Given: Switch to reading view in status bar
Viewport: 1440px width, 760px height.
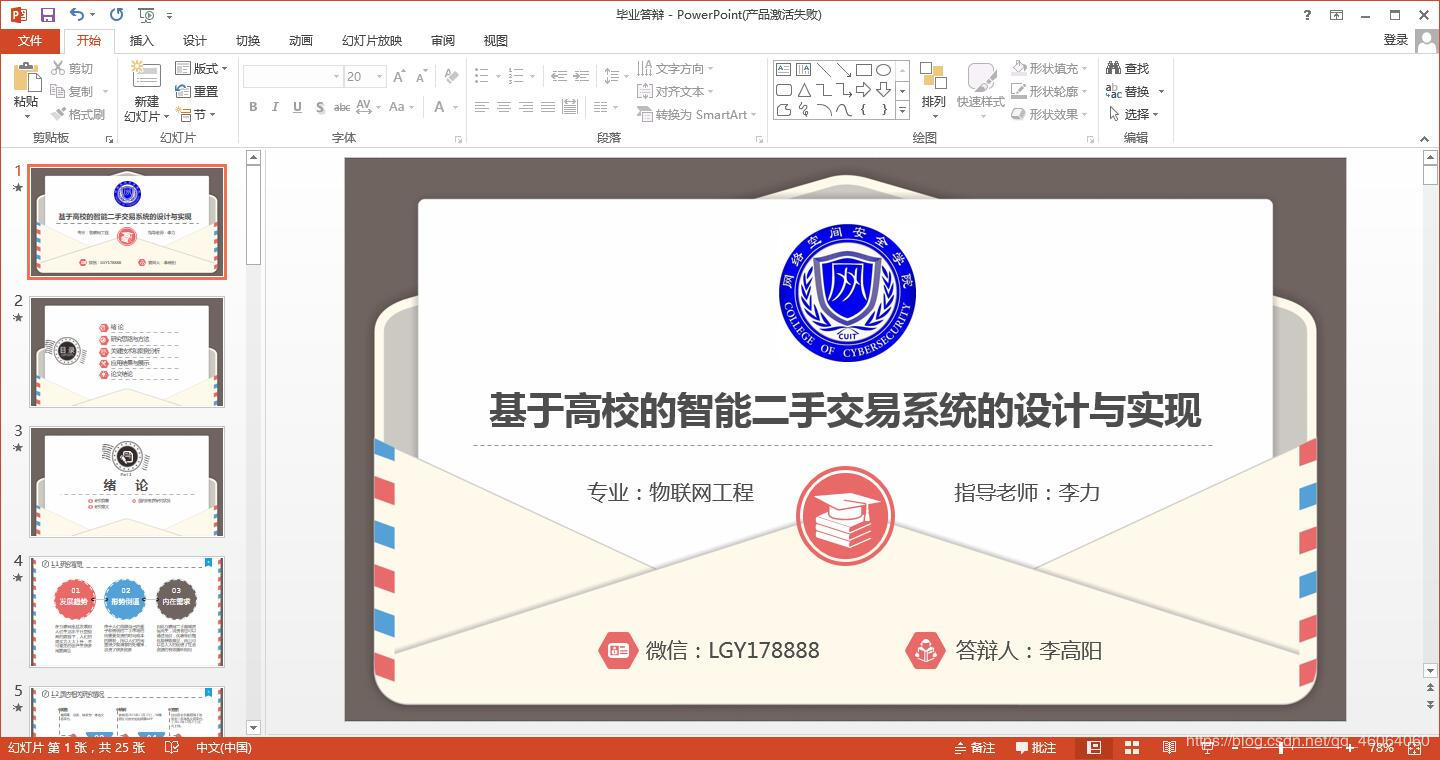Looking at the screenshot, I should click(1169, 747).
